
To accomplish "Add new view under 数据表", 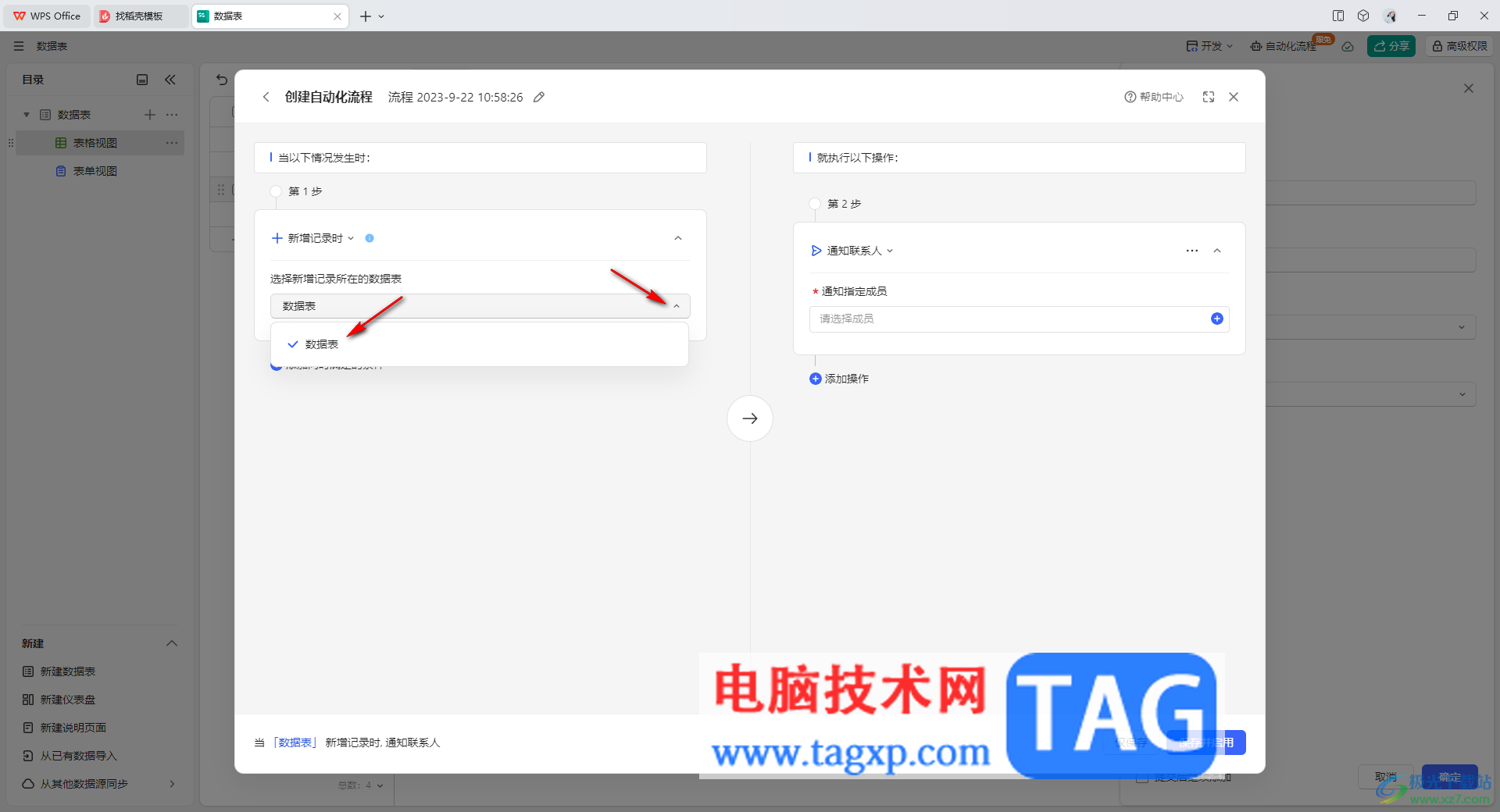I will [x=150, y=115].
